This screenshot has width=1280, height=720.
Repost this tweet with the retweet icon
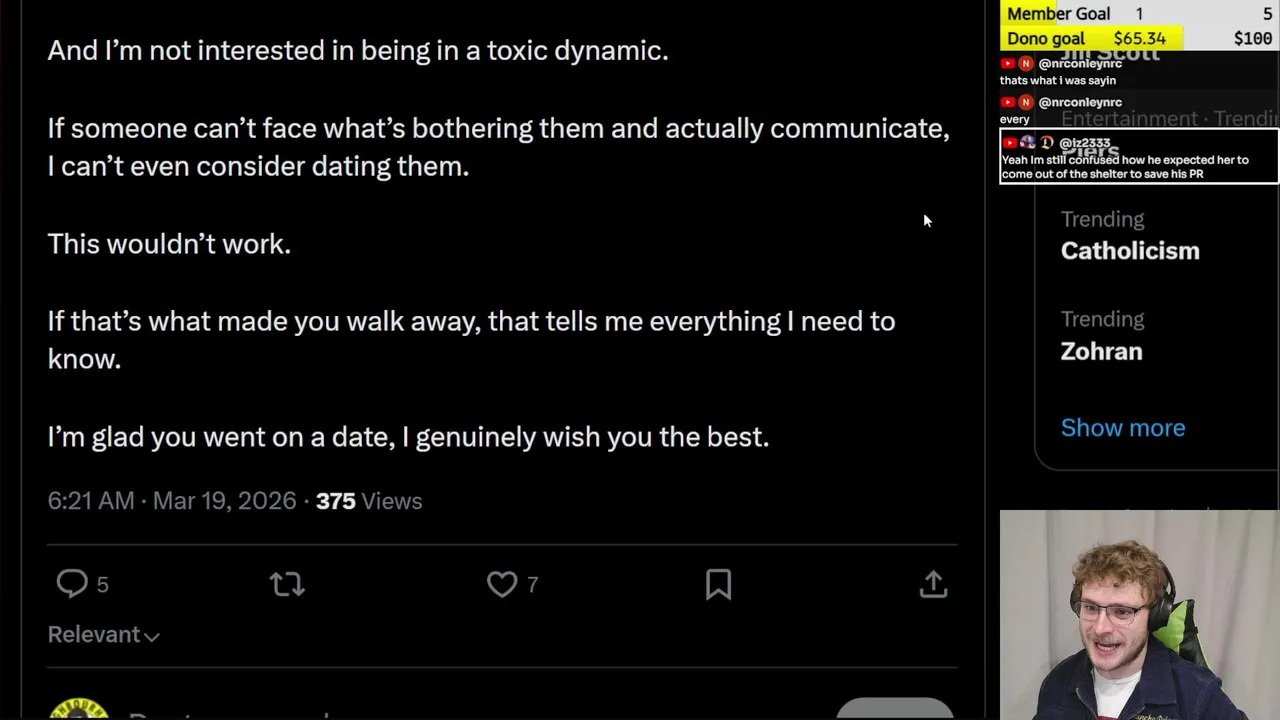(287, 584)
